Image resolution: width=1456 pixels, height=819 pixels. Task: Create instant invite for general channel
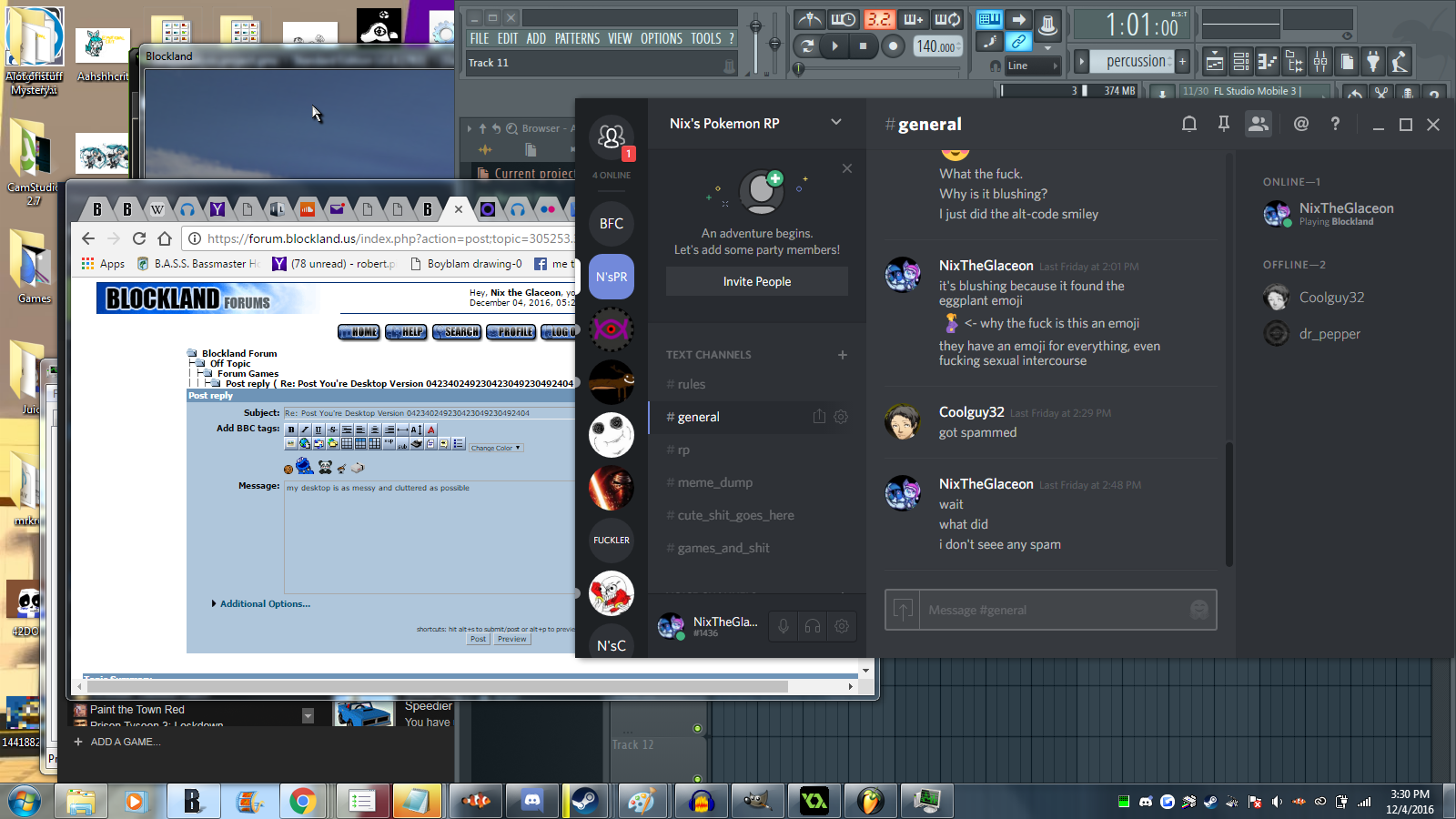[x=819, y=417]
